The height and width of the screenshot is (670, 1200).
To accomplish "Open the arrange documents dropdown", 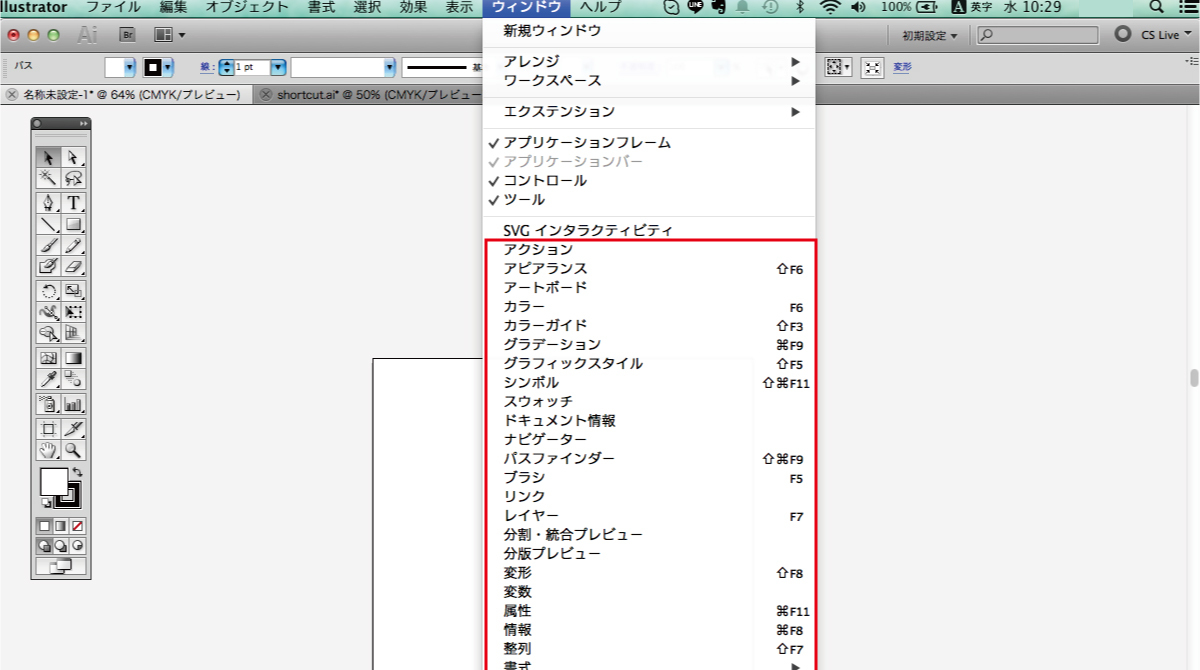I will 170,35.
